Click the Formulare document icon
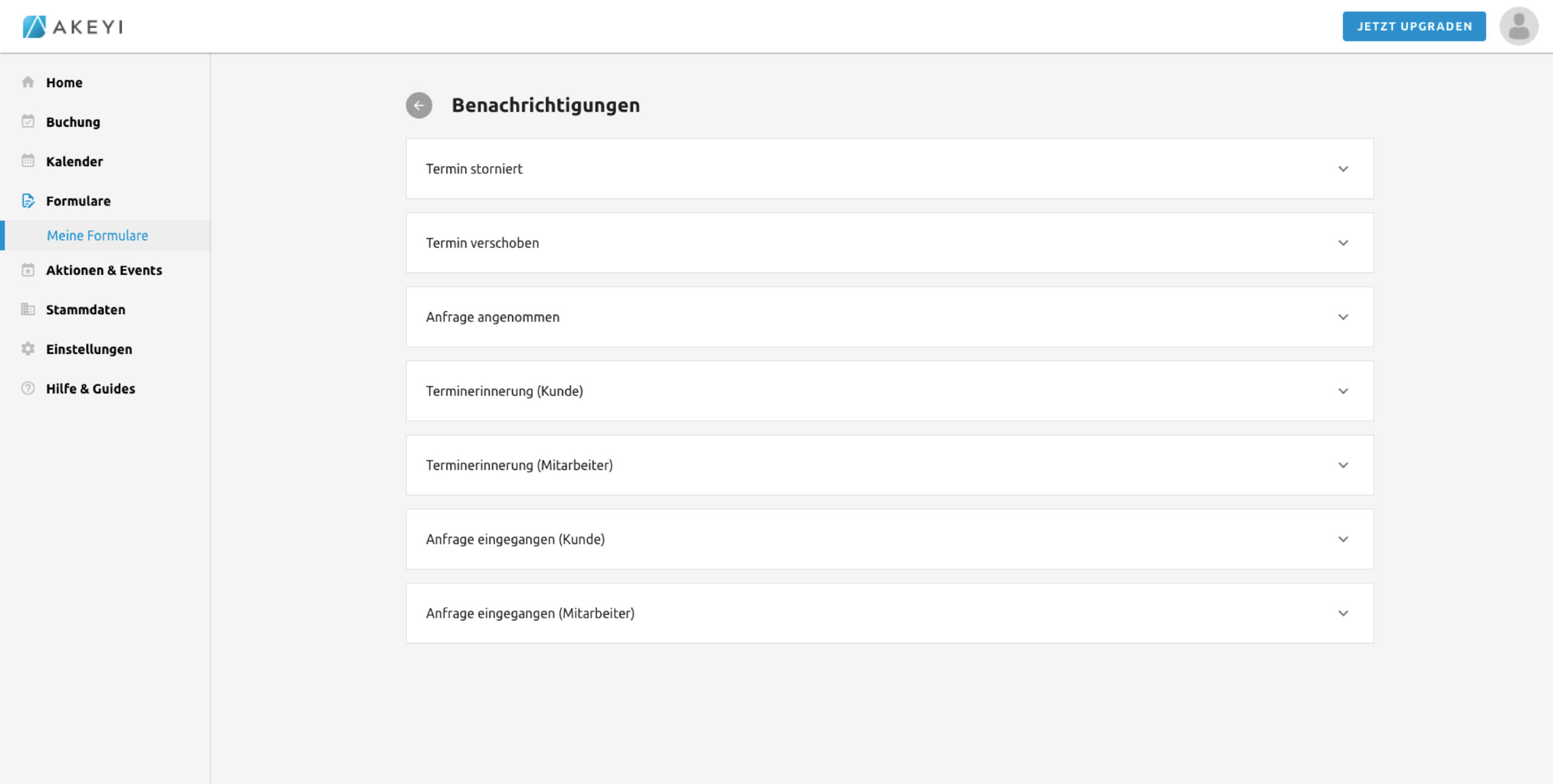1553x784 pixels. pos(28,201)
